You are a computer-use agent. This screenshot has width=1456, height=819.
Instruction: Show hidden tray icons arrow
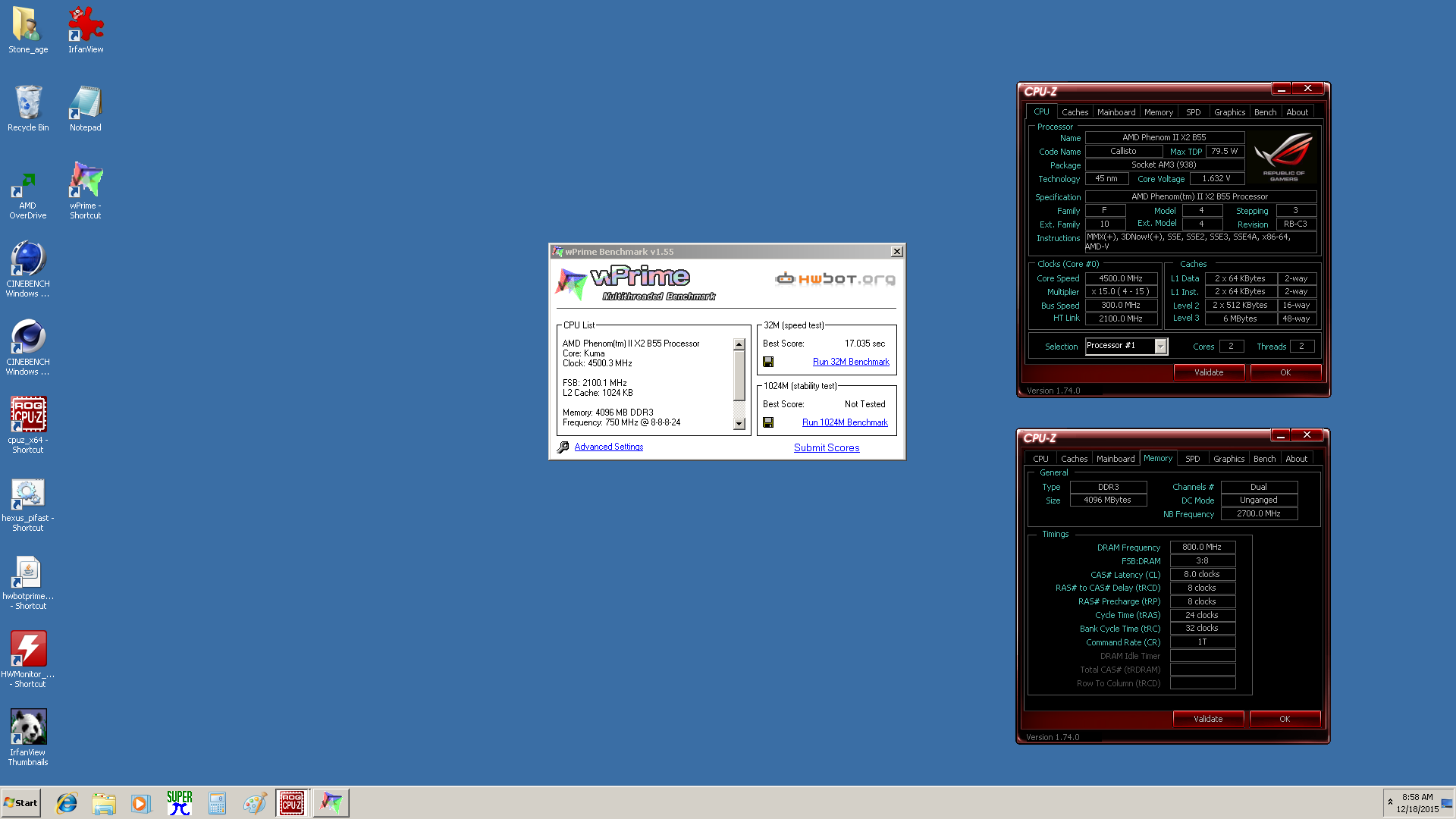click(x=1390, y=802)
